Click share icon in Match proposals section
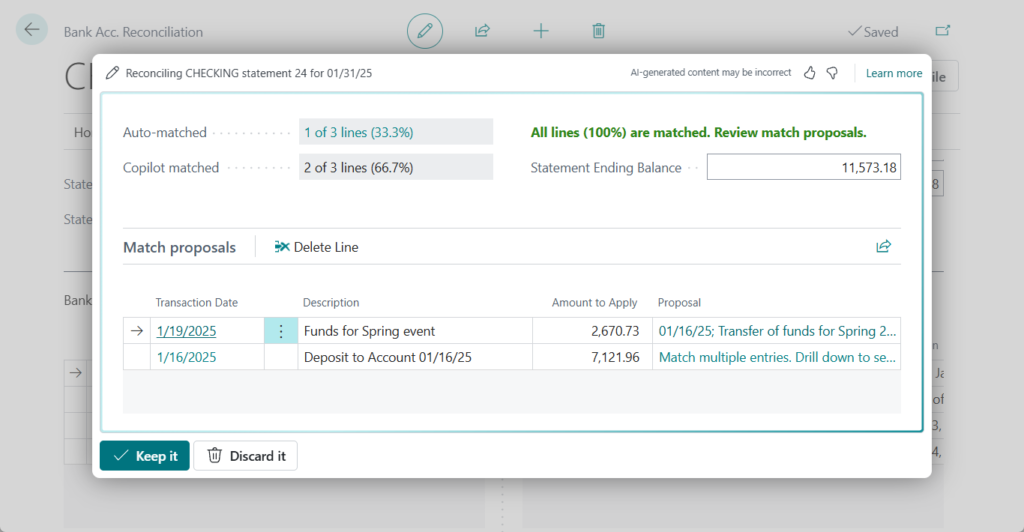Screen dimensions: 1024x532 [x=883, y=246]
